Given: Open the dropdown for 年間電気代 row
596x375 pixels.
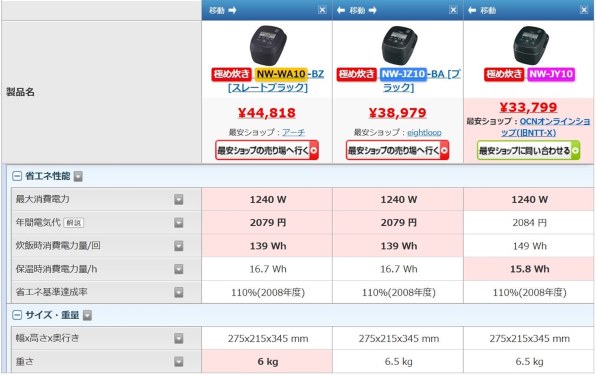Looking at the screenshot, I should click(x=179, y=223).
